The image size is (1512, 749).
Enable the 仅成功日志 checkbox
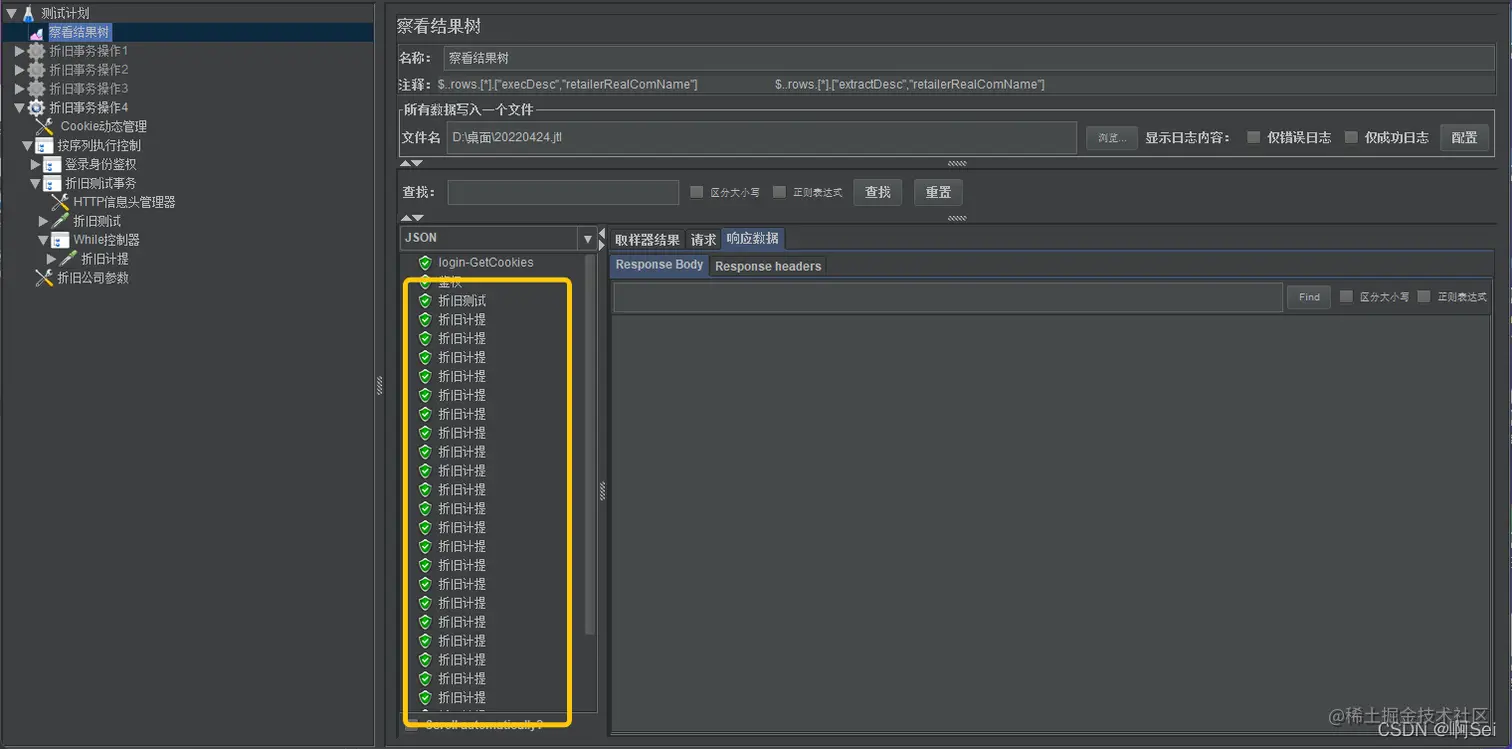[1351, 137]
